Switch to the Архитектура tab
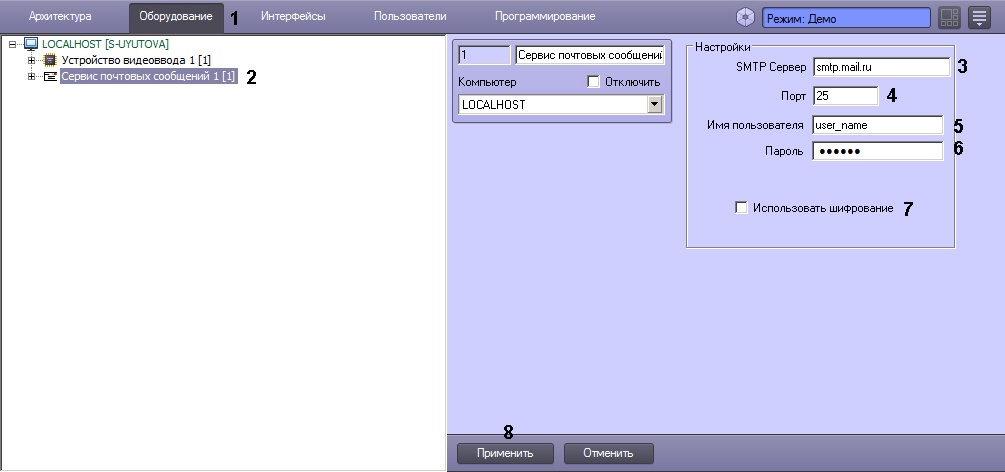This screenshot has width=1005, height=472. [60, 17]
